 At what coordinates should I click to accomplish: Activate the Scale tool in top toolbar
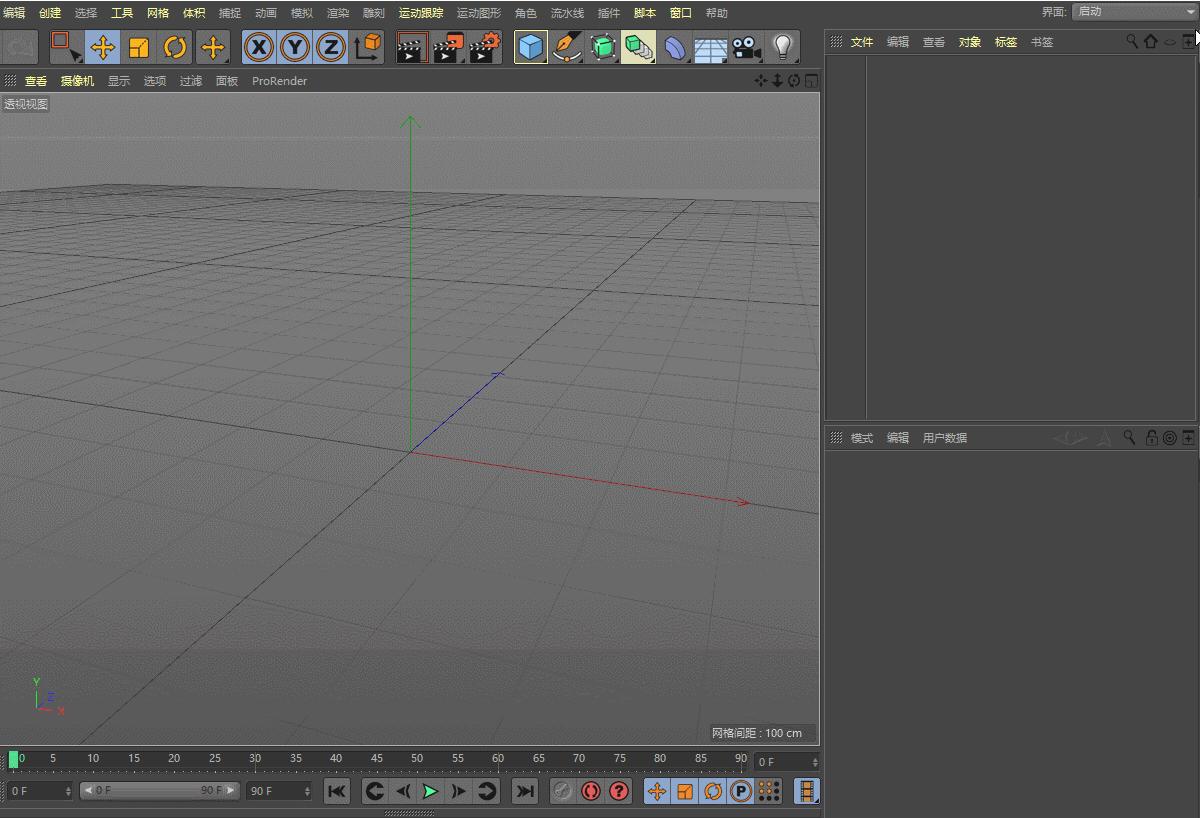pyautogui.click(x=139, y=47)
